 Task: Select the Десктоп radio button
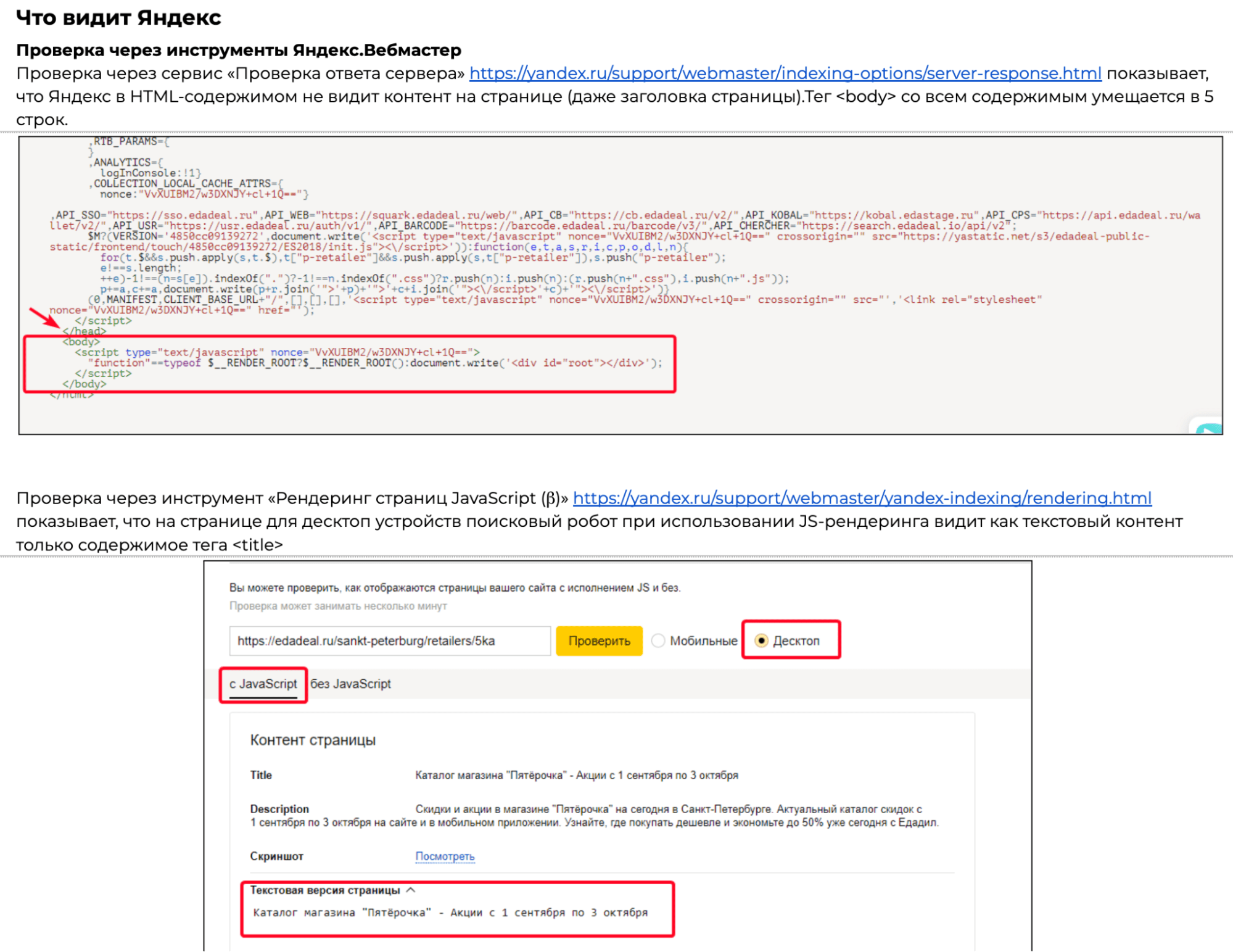[762, 641]
